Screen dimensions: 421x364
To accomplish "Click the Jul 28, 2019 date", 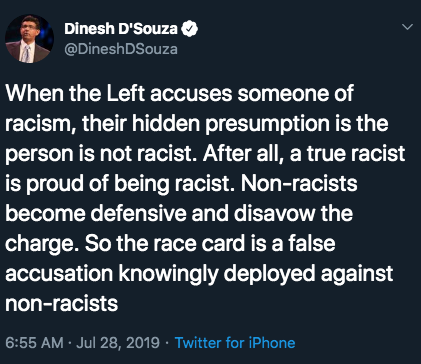I will point(118,343).
